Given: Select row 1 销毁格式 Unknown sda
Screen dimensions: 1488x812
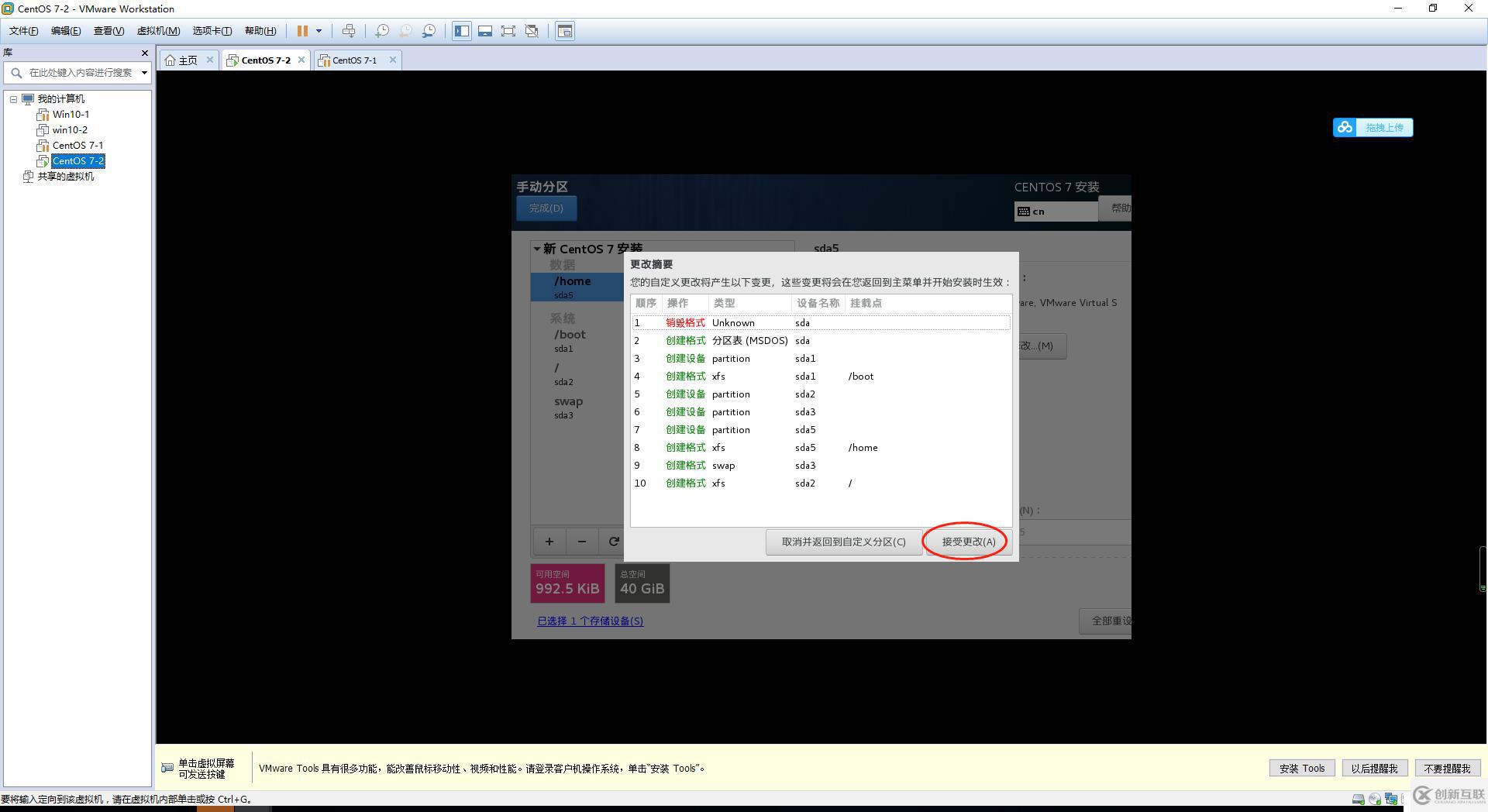Looking at the screenshot, I should coord(821,323).
